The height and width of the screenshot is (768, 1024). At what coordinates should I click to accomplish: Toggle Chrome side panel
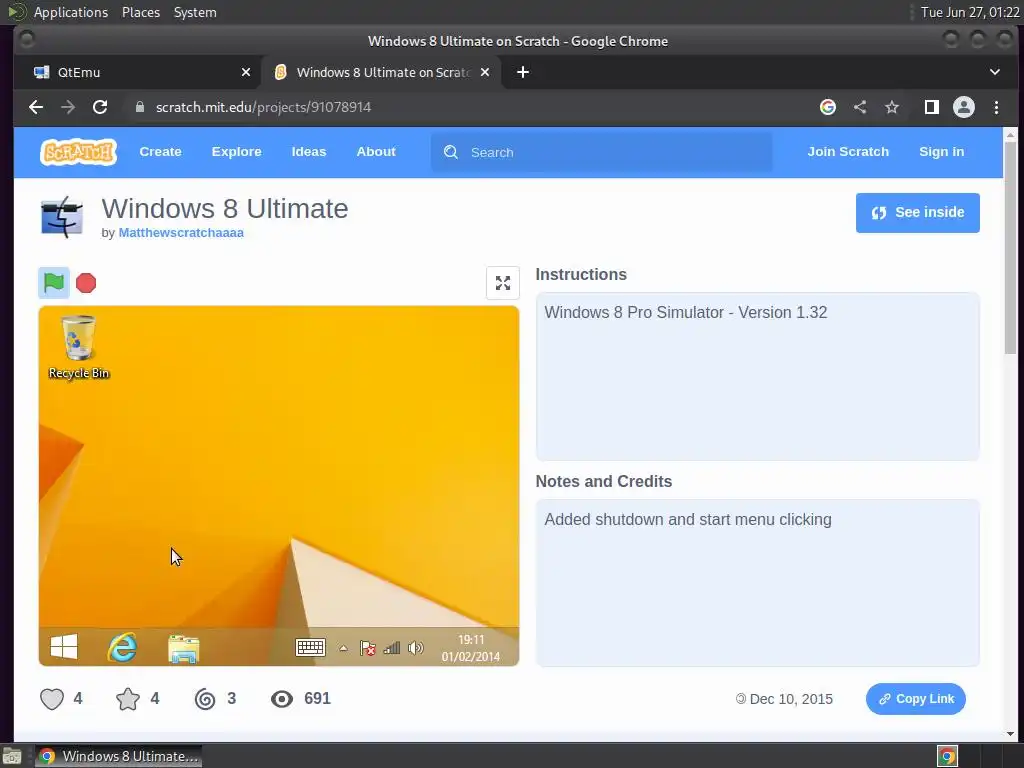[x=931, y=107]
